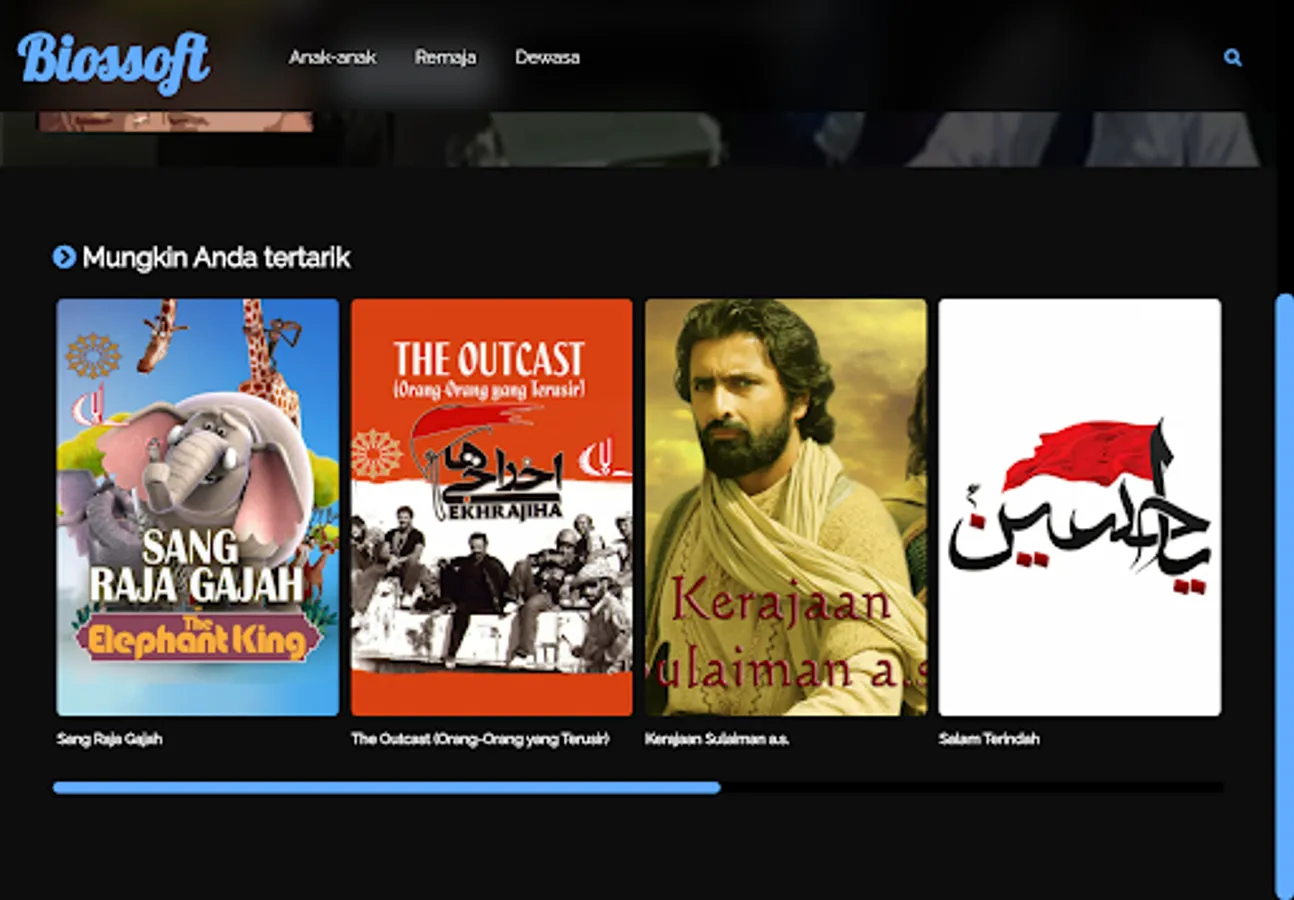Open the Sang Raja Gajah poster

198,507
